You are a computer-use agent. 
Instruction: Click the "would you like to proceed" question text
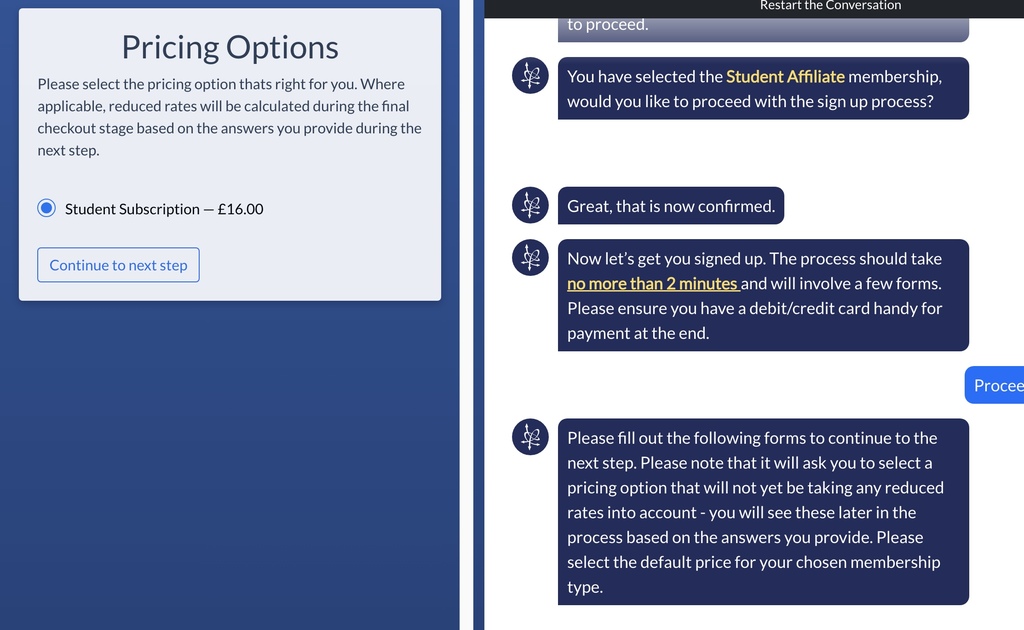point(750,101)
